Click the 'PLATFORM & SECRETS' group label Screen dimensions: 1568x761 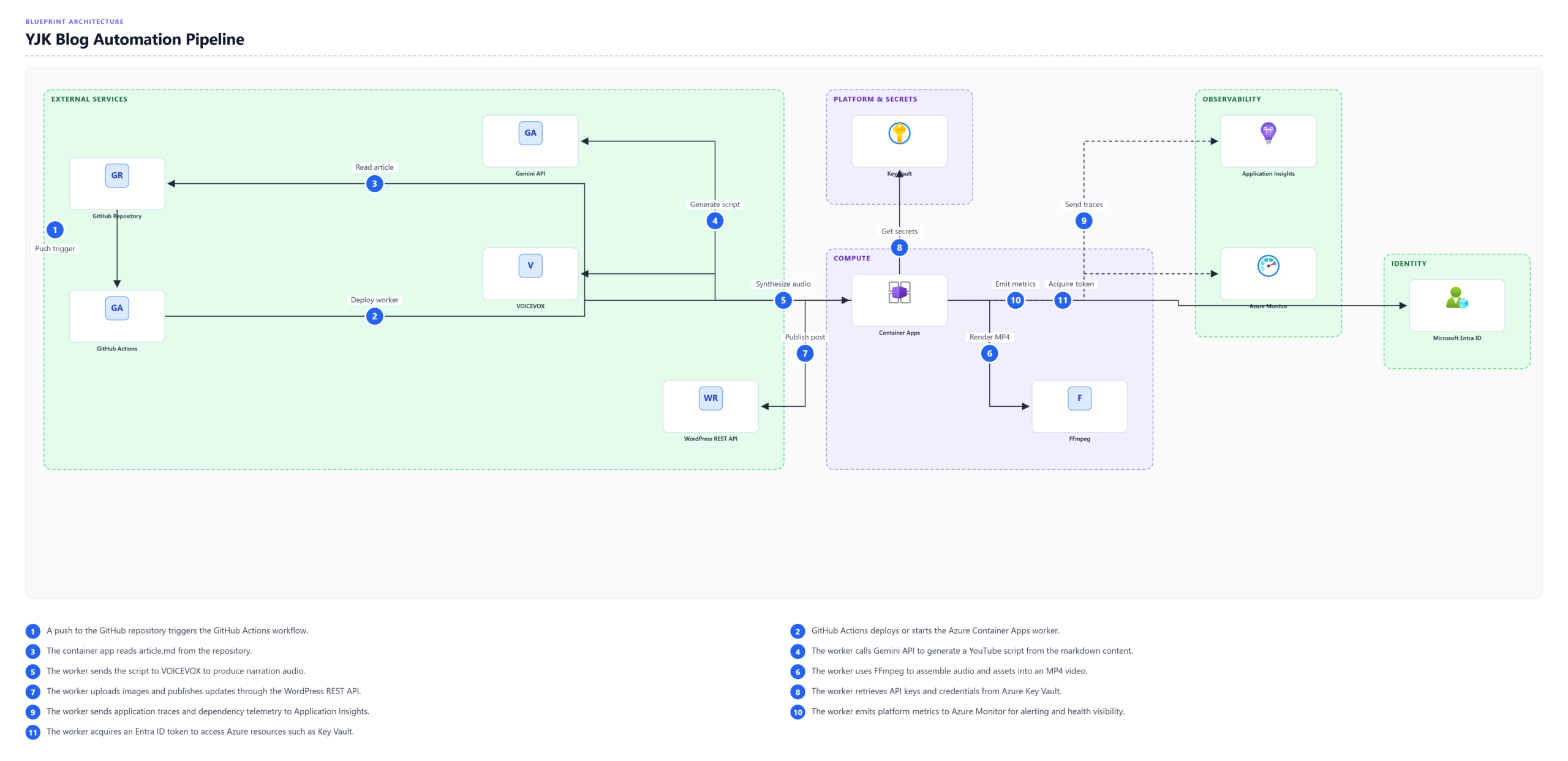pos(875,99)
